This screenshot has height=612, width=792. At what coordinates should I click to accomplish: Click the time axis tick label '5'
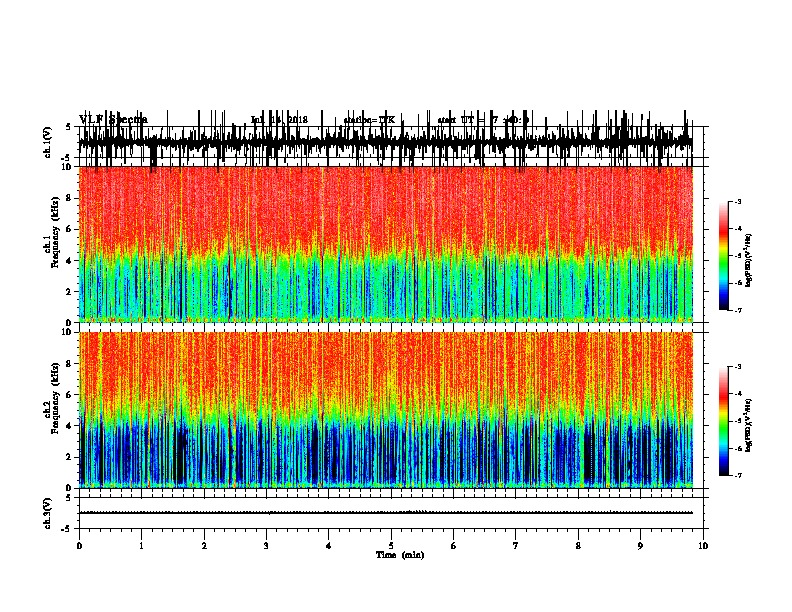(x=391, y=546)
